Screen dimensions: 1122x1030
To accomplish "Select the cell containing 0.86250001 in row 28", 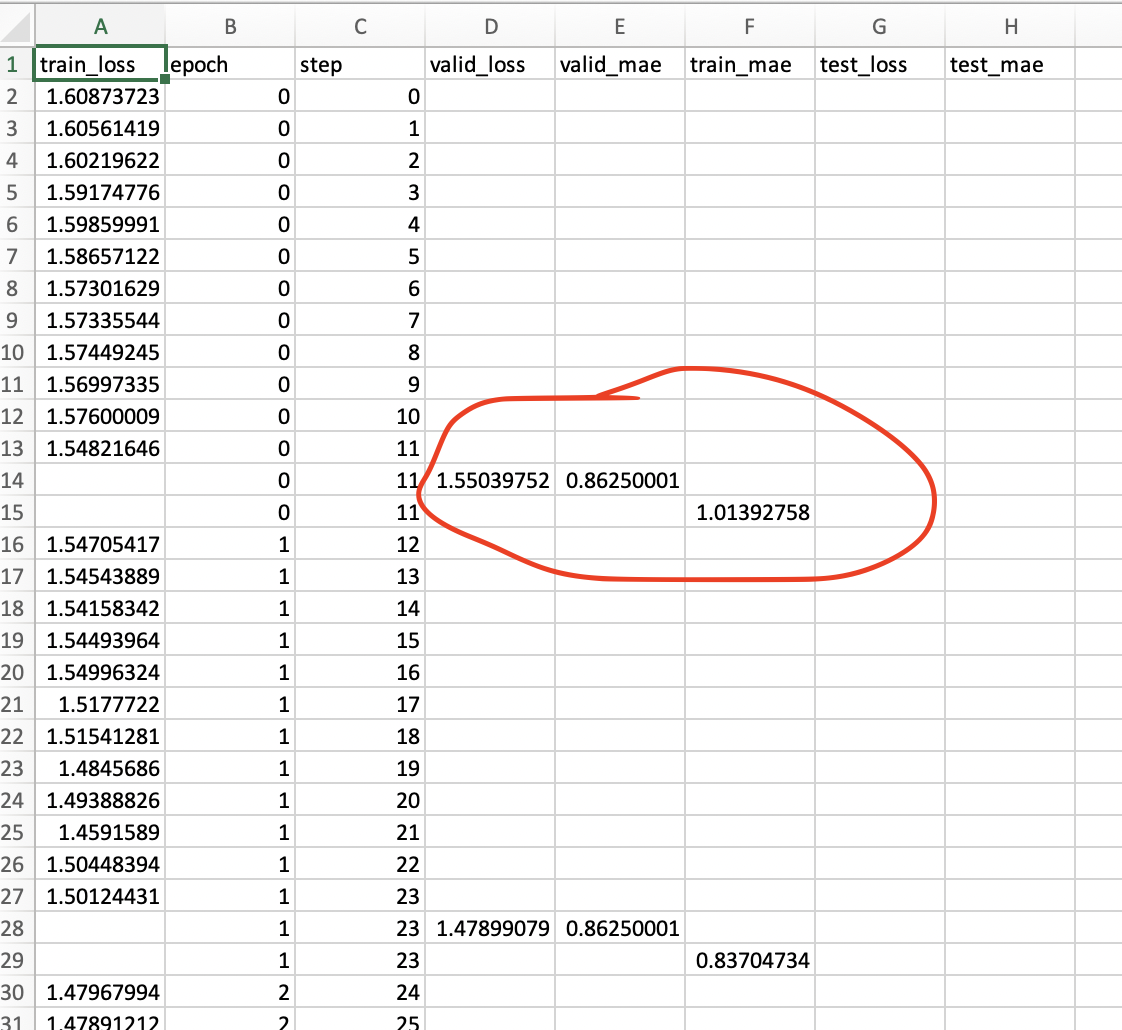I will (620, 928).
